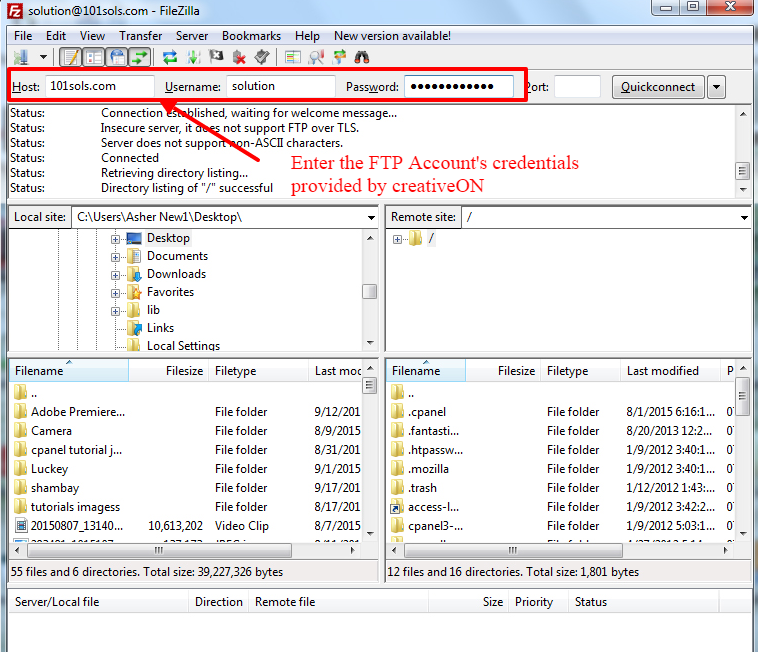This screenshot has width=758, height=652.
Task: Select the Adobe Premiere folder icon
Action: point(20,411)
